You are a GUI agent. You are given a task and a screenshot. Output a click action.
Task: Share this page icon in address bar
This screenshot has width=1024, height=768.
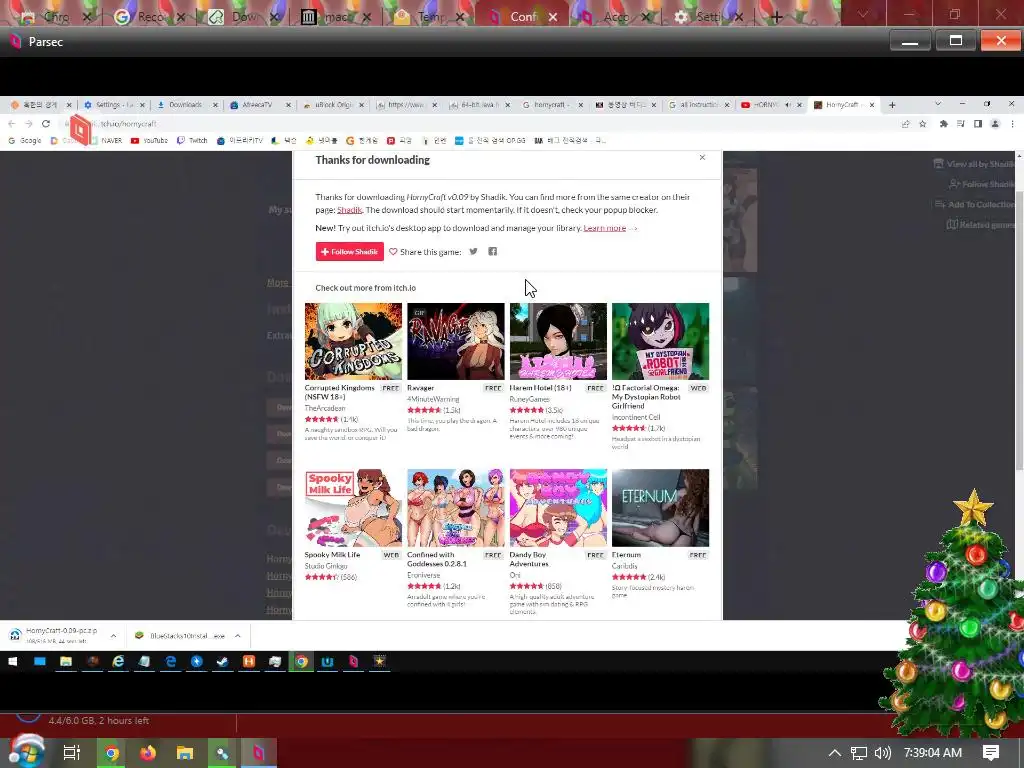tap(905, 123)
